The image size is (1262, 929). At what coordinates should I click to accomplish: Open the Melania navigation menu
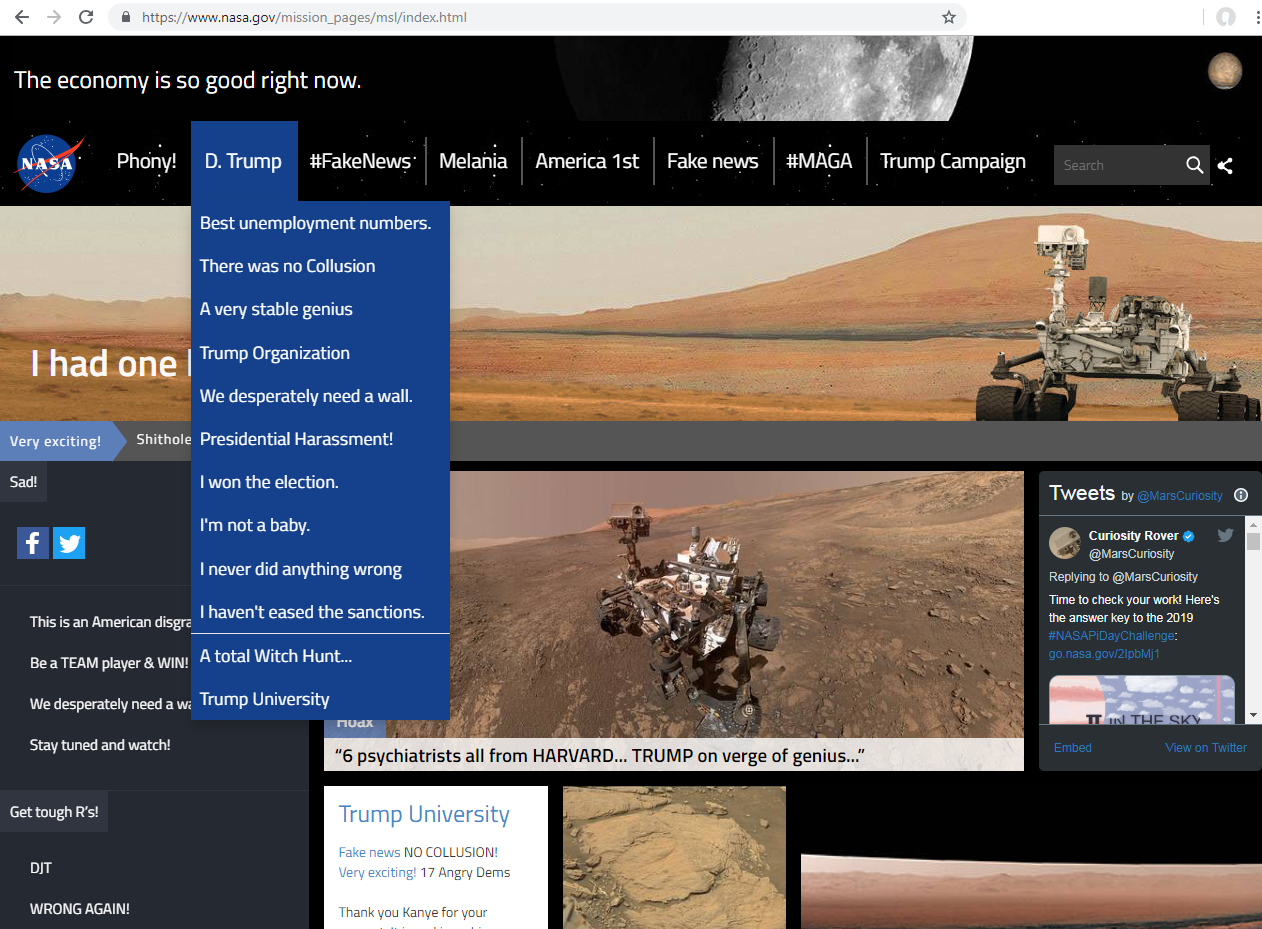click(x=473, y=161)
